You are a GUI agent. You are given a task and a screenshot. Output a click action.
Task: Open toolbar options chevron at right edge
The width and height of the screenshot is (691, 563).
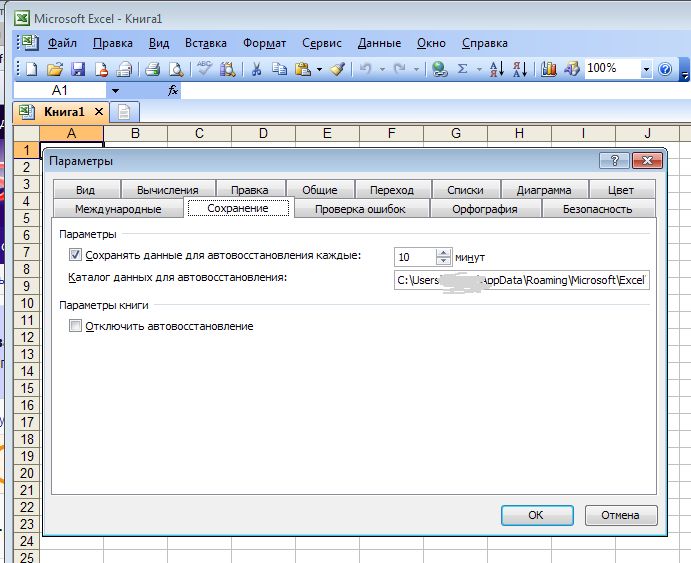pos(684,71)
